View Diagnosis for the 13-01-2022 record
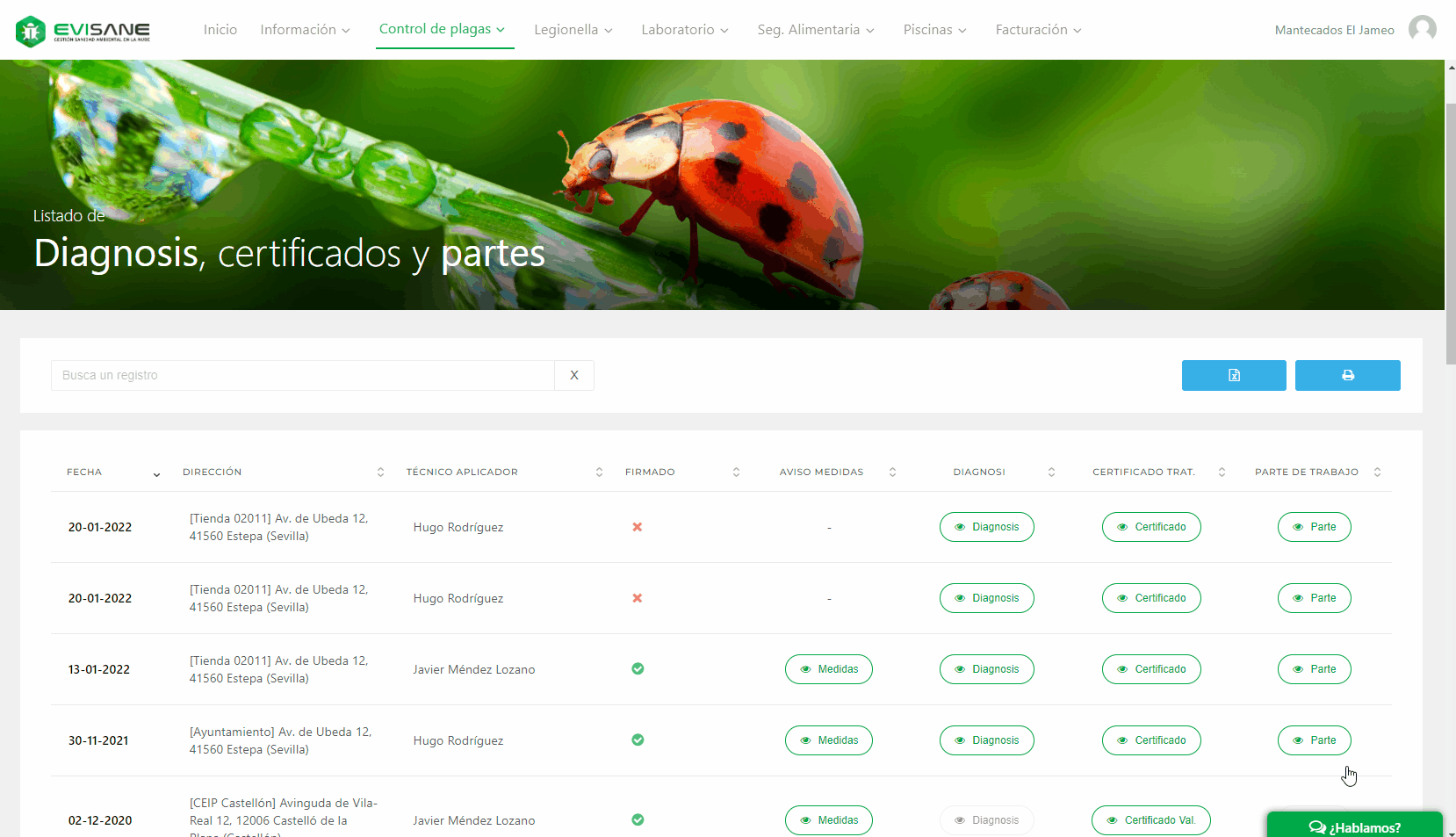The width and height of the screenshot is (1456, 837). tap(986, 669)
